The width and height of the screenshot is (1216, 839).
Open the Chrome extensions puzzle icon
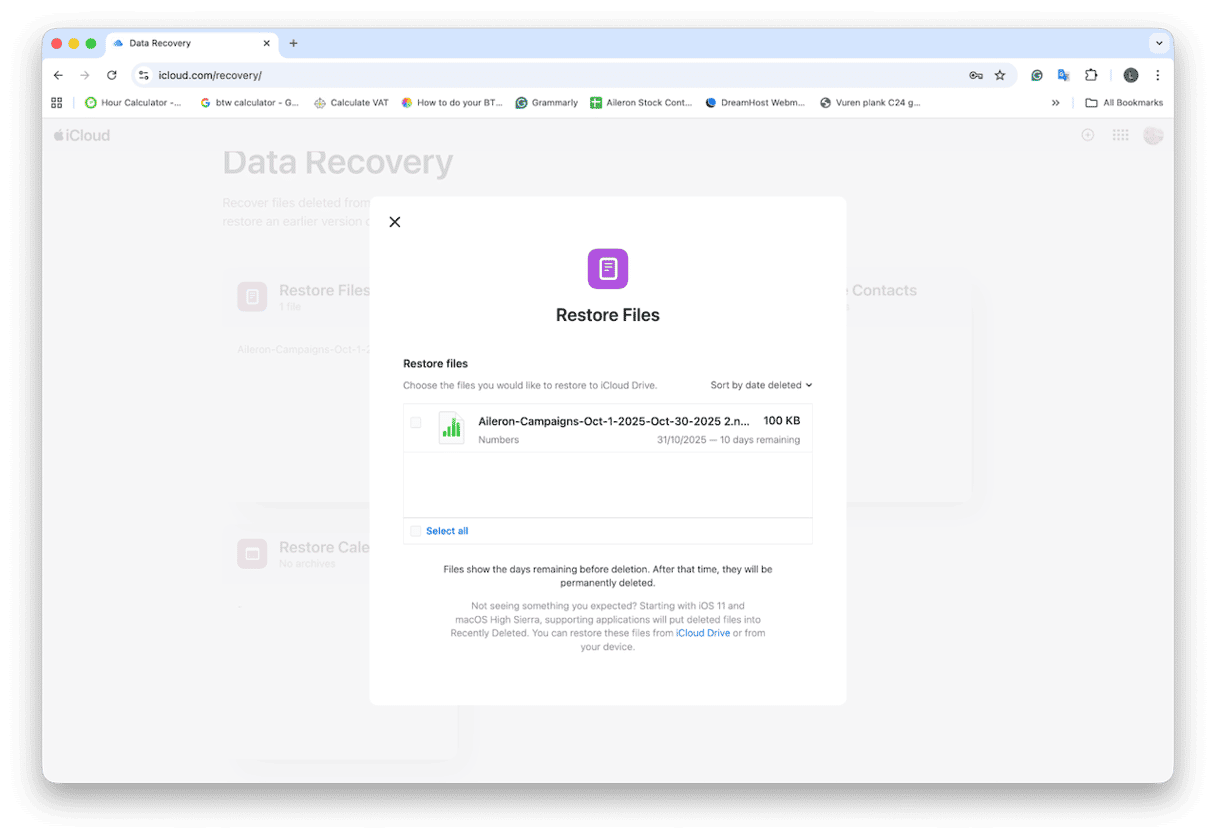(x=1091, y=75)
